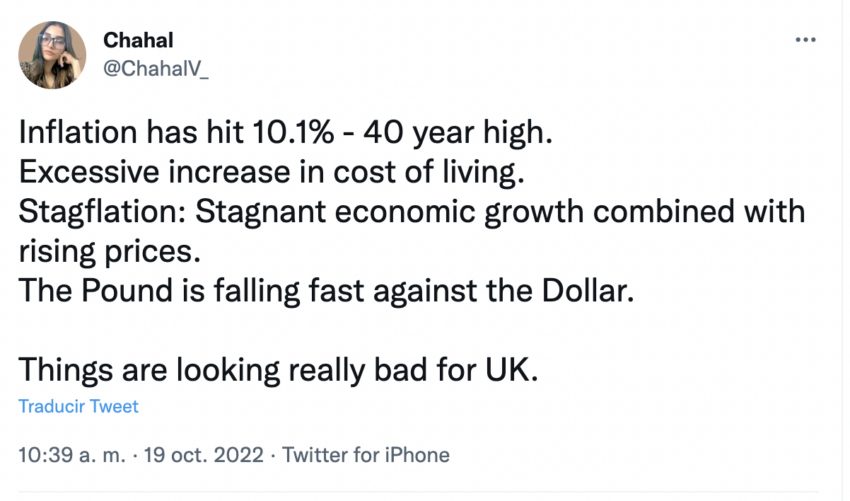850x501 pixels.
Task: Click the line beginning "Stagflation: Stagnant economic growth"
Action: pyautogui.click(x=412, y=213)
